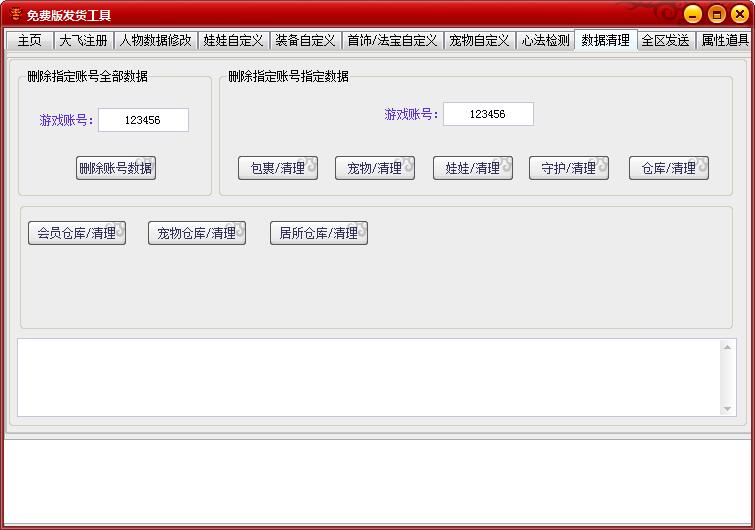This screenshot has height=530, width=755.
Task: Click the 包裹/清理 button
Action: [x=277, y=168]
